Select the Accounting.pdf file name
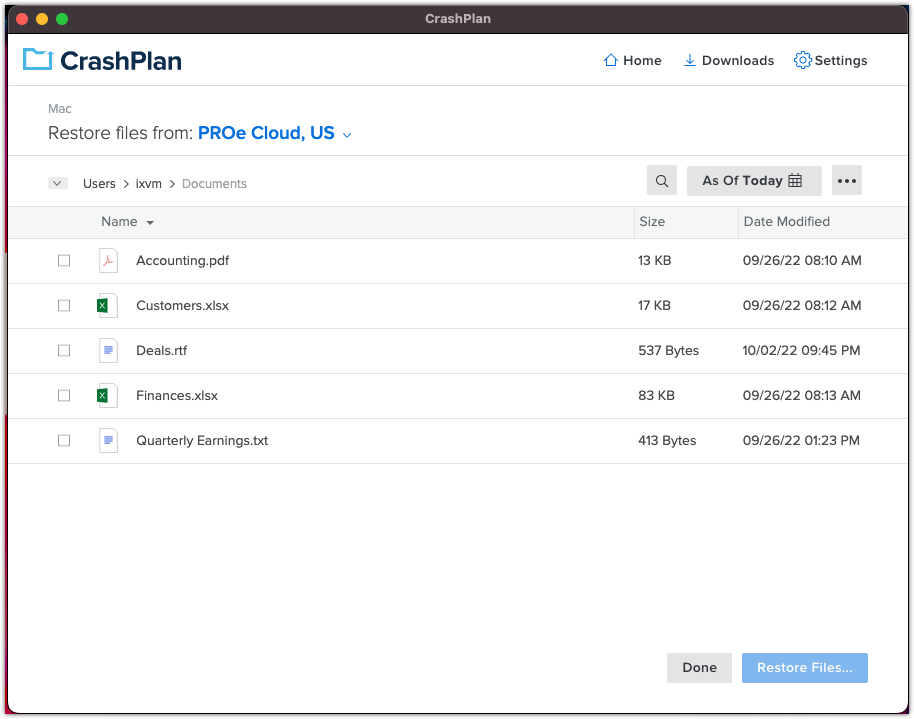Viewport: 914px width, 719px height. (182, 261)
